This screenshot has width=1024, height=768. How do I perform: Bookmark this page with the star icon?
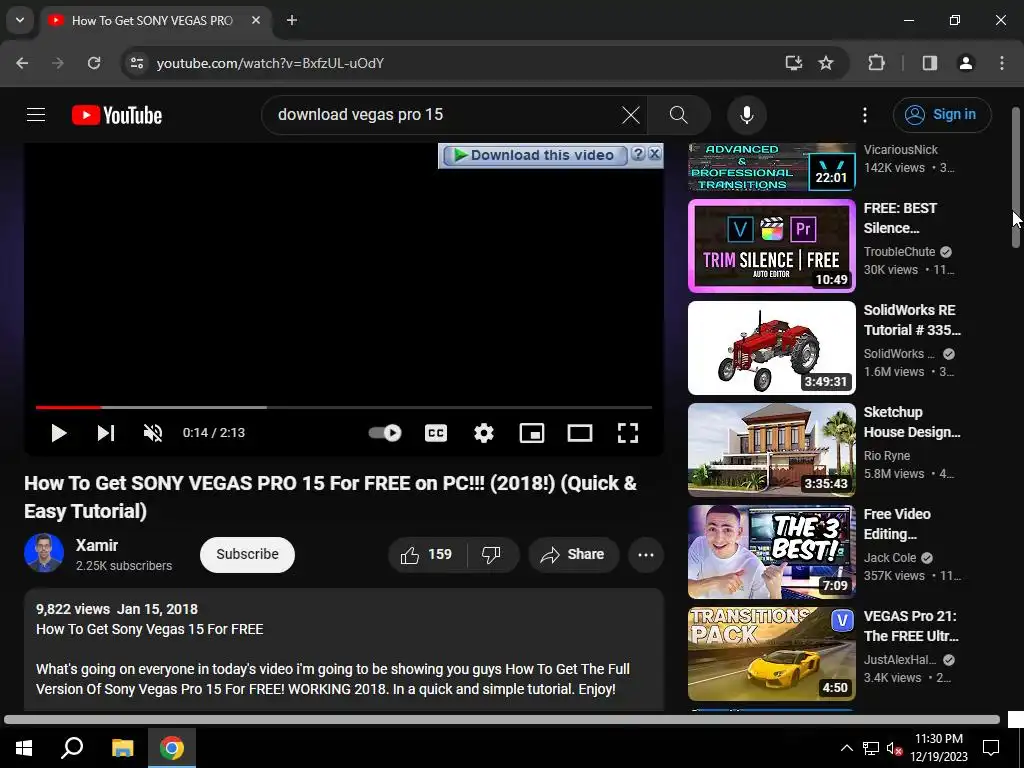(826, 63)
